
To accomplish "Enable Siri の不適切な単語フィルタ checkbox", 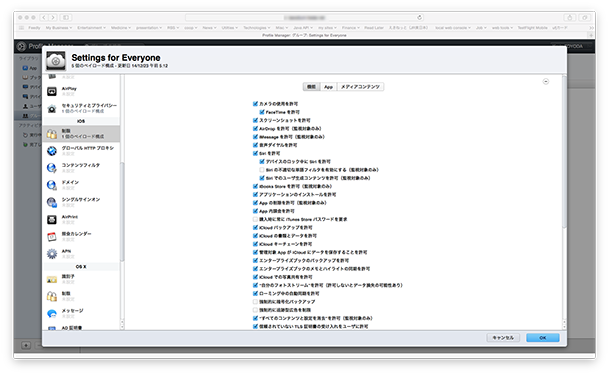I will pyautogui.click(x=262, y=170).
